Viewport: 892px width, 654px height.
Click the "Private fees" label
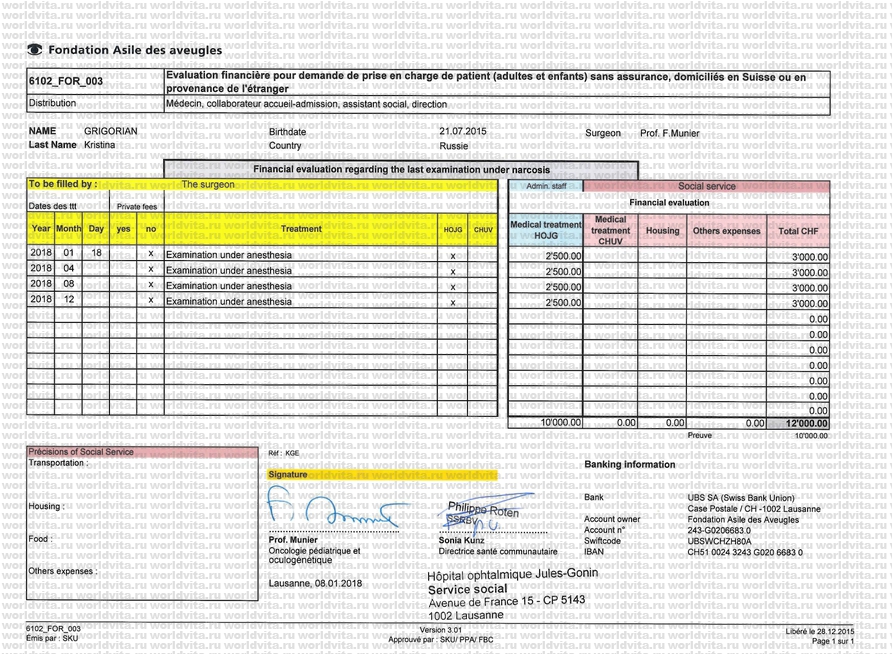pos(137,206)
